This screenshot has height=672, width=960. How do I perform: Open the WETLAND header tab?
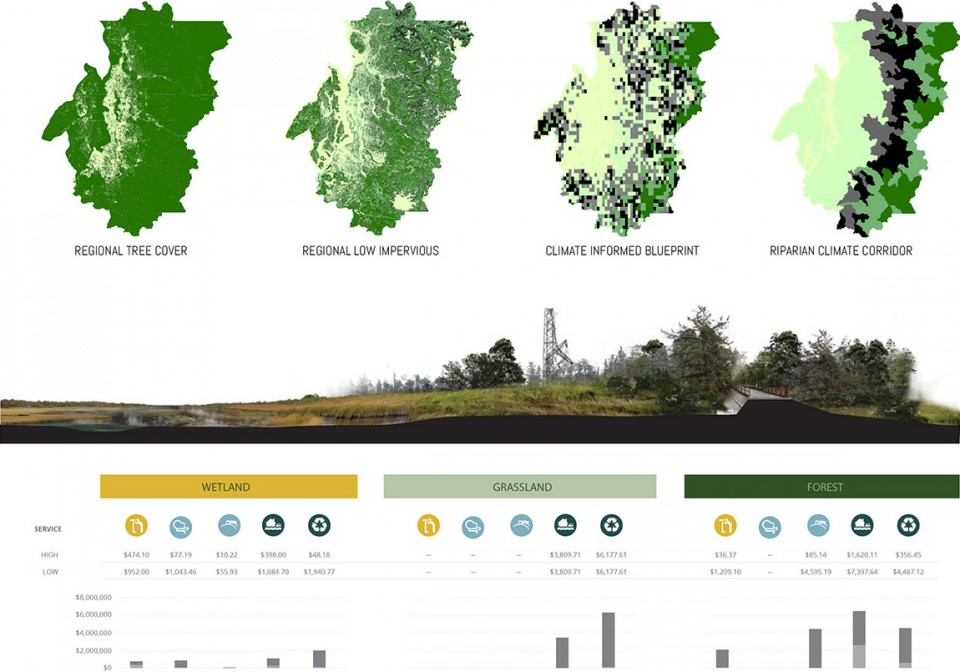pos(228,487)
